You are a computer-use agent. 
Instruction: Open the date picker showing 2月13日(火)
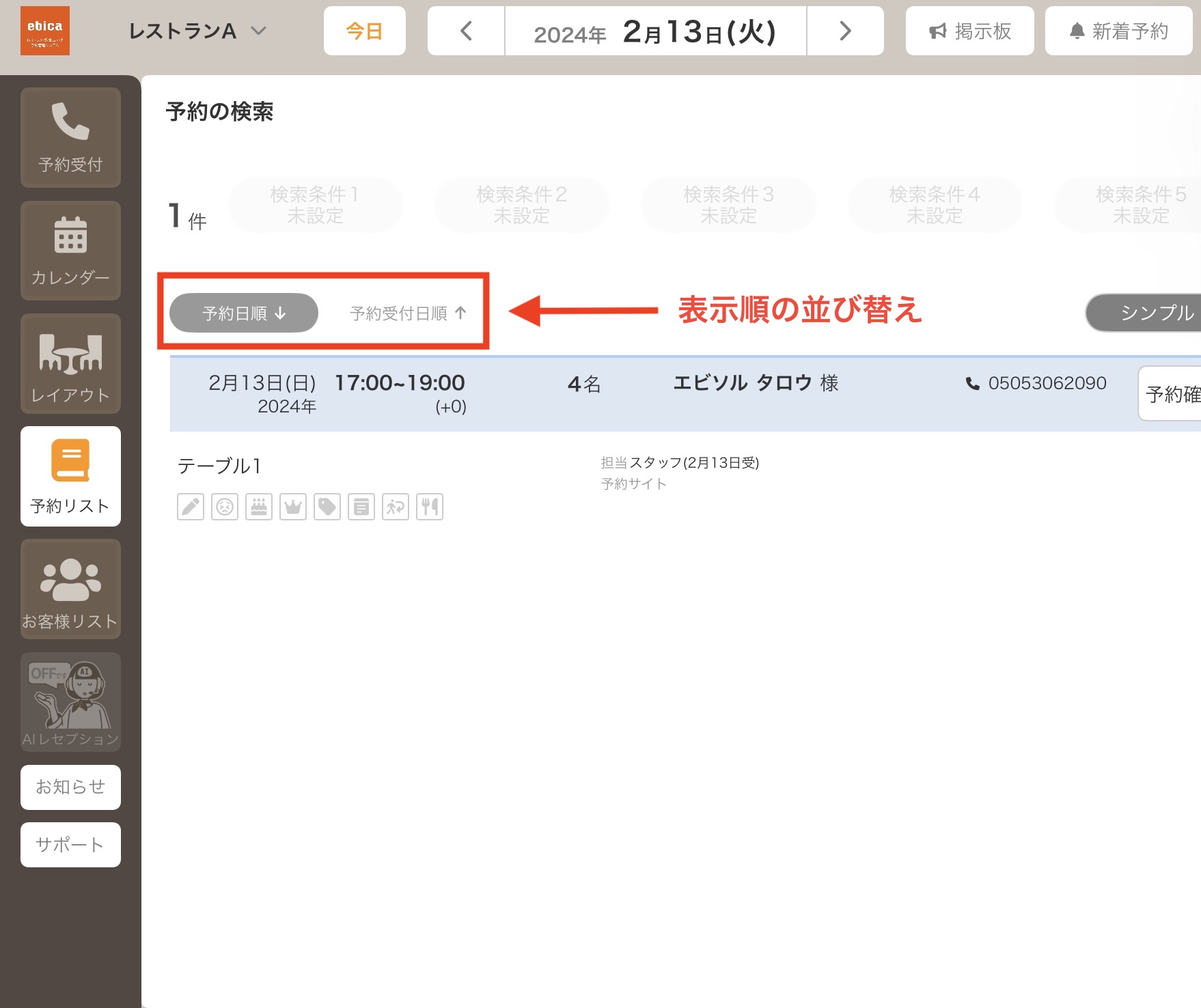[x=656, y=31]
